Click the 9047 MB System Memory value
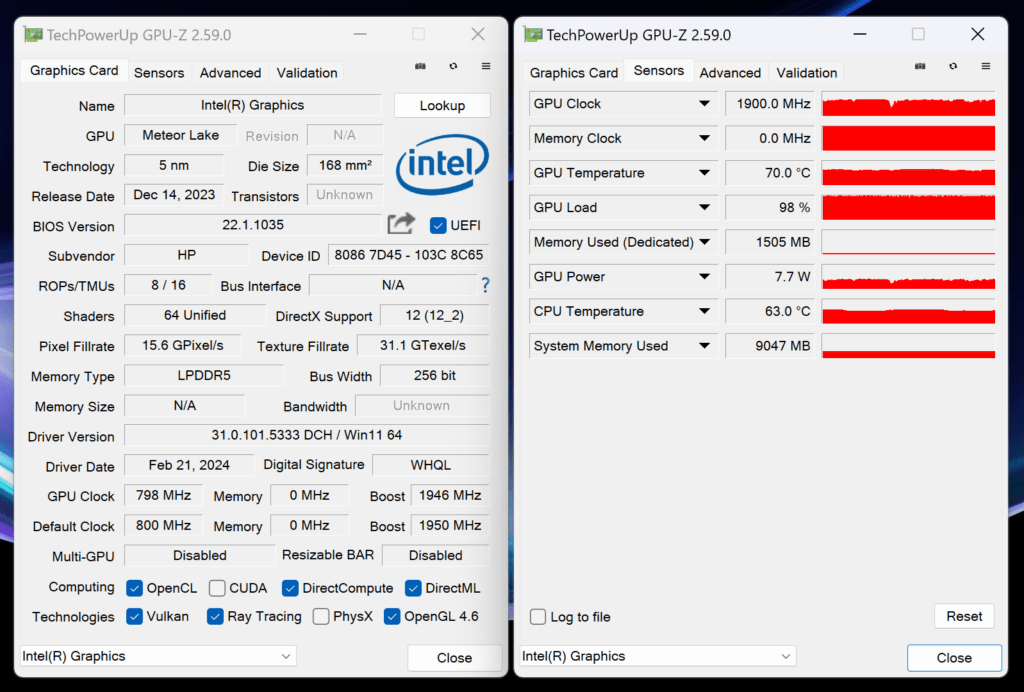 (771, 346)
